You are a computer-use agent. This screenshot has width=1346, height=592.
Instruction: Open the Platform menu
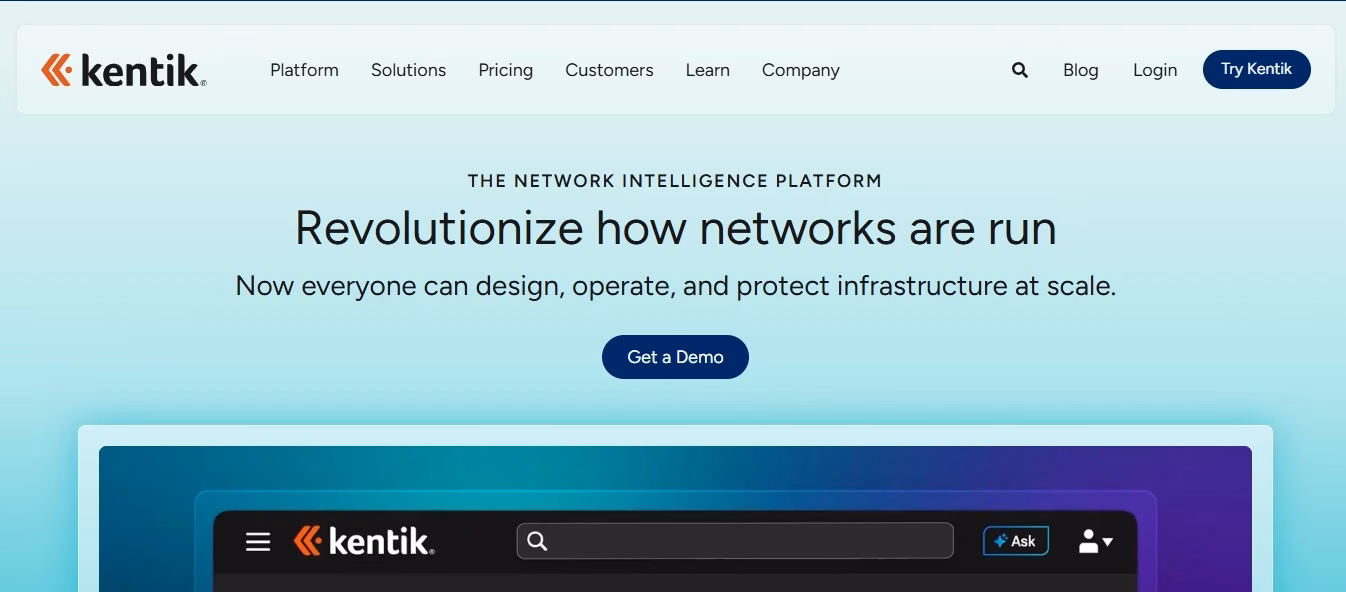tap(304, 70)
